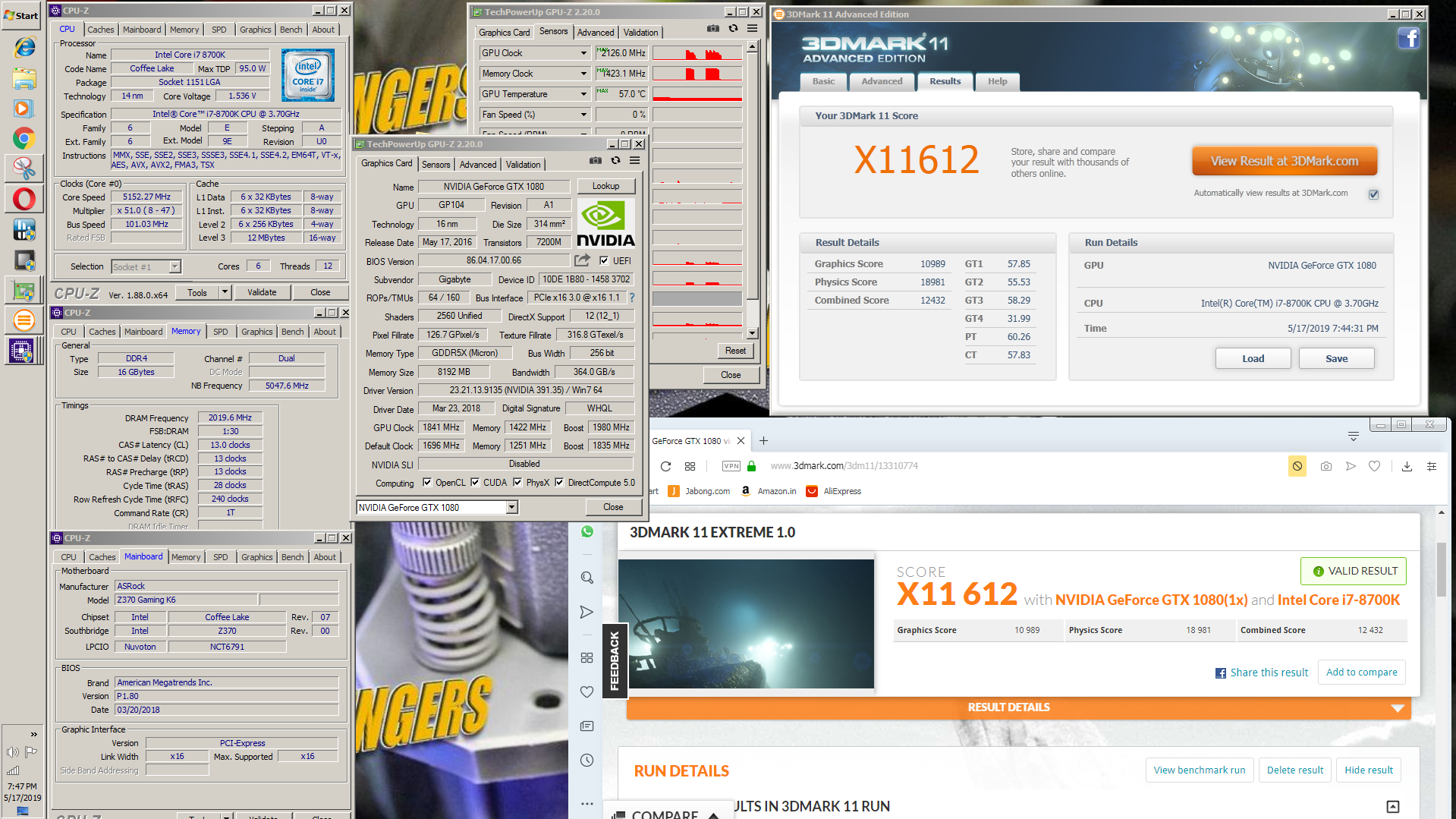Open the Memory Clock sensor dropdown
This screenshot has height=819, width=1456.
click(583, 74)
